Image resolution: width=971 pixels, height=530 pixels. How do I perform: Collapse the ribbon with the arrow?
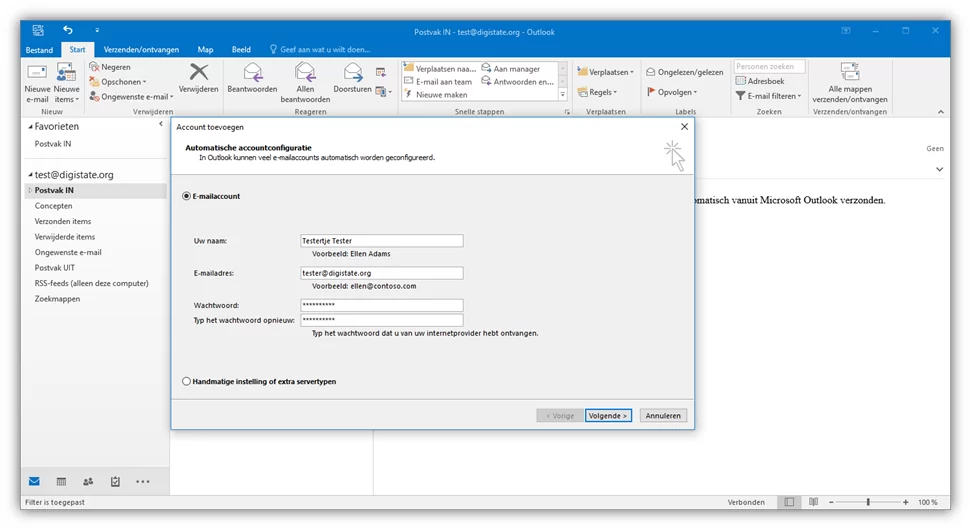click(x=941, y=112)
